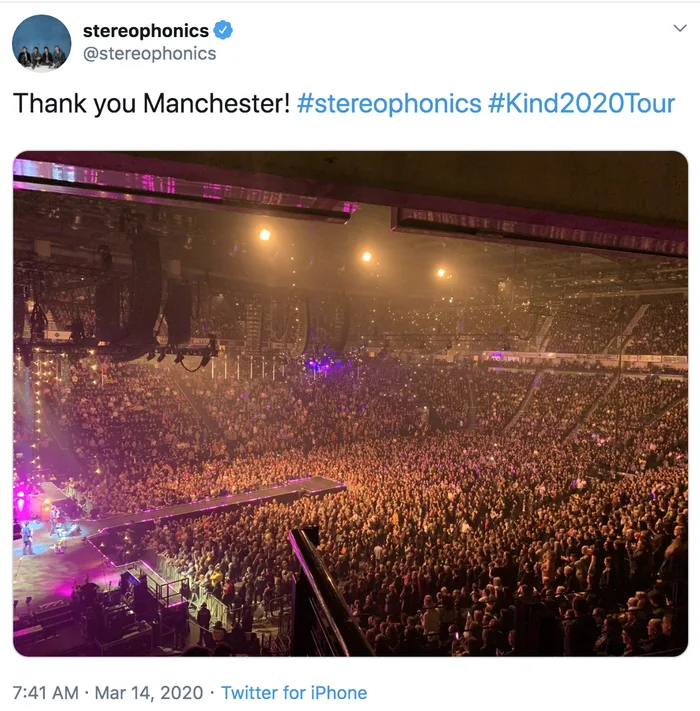This screenshot has width=700, height=711.
Task: Open the Twitter for iPhone source link
Action: click(294, 693)
